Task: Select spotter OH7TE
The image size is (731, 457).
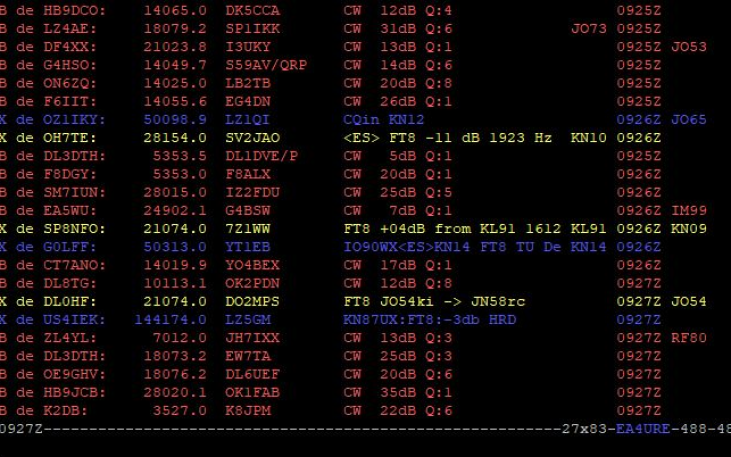Action: (70, 138)
